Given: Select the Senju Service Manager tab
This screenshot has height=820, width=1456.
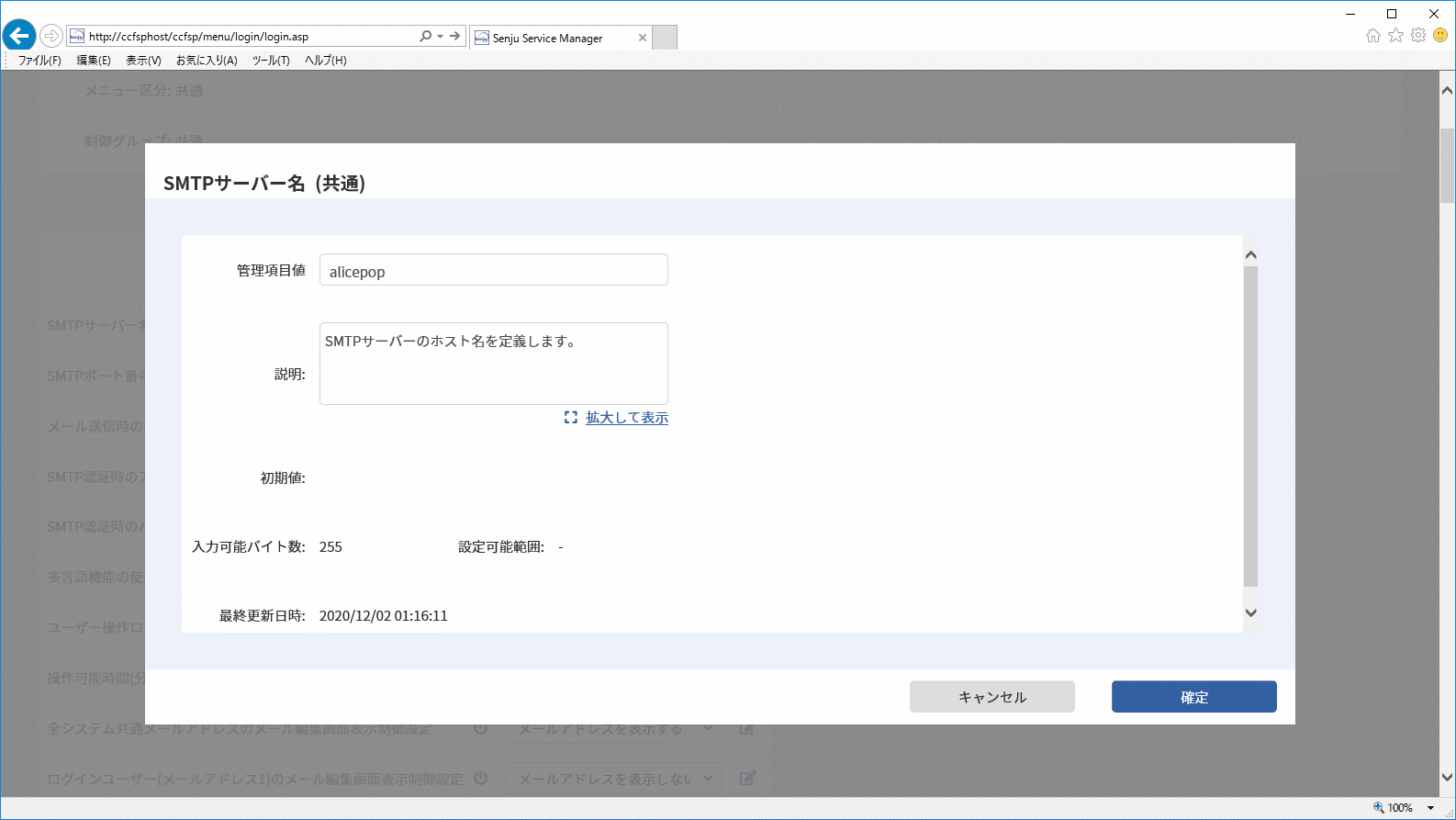Looking at the screenshot, I should (560, 38).
